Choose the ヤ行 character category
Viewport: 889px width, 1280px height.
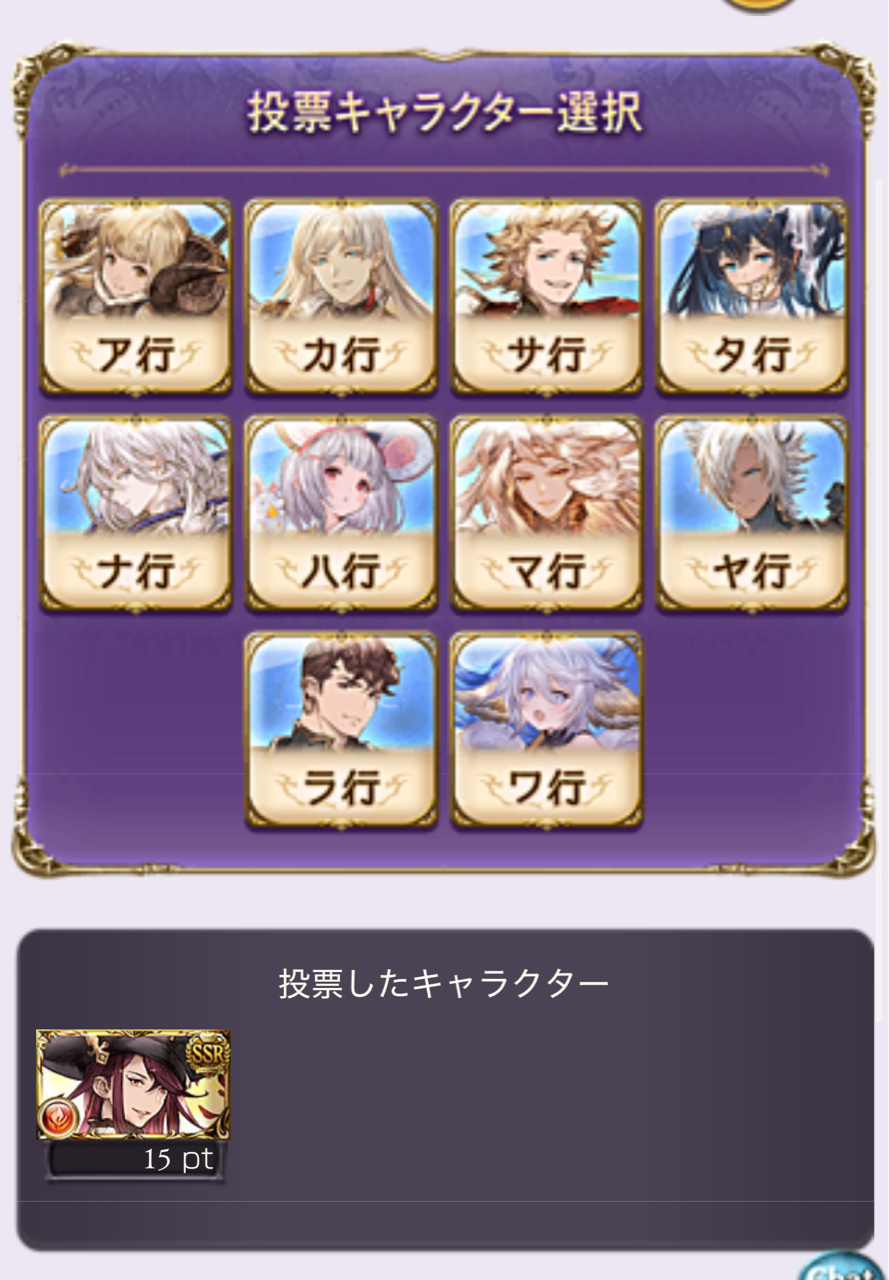tap(752, 512)
